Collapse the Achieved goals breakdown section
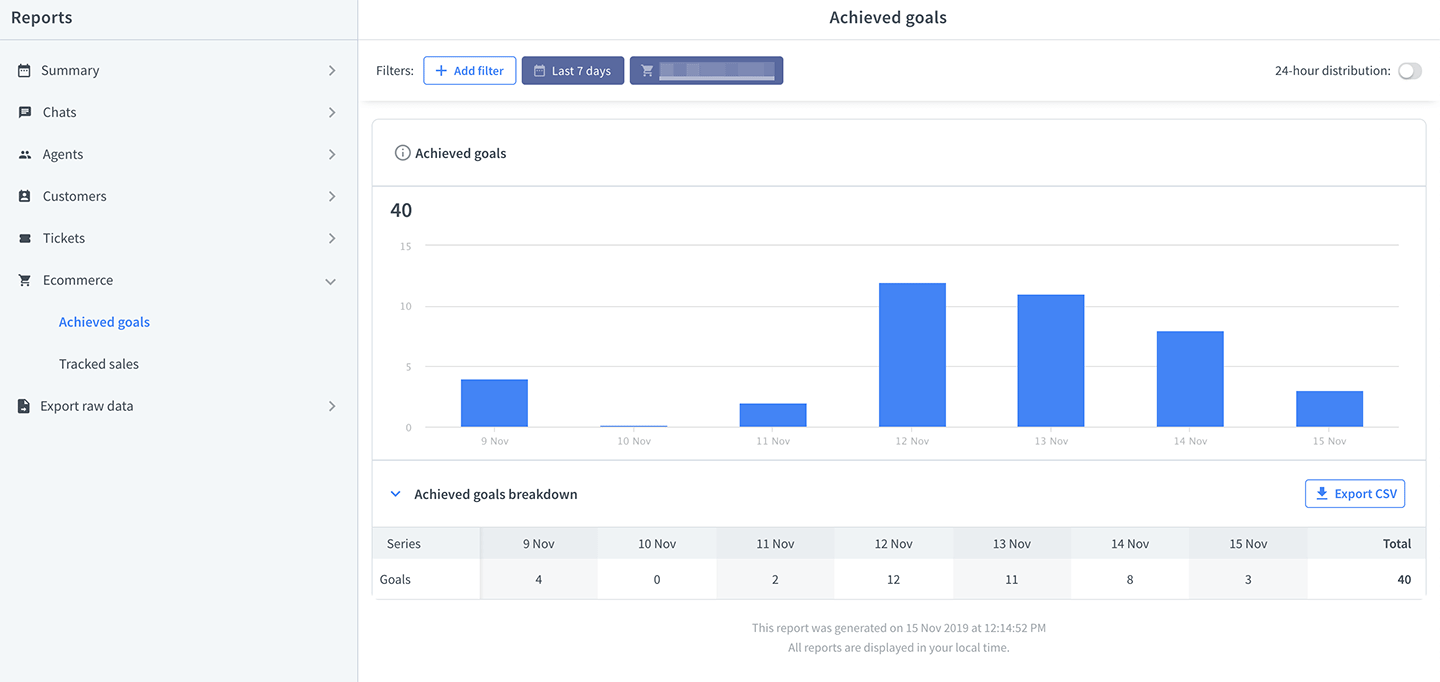Viewport: 1440px width, 682px height. pyautogui.click(x=395, y=494)
